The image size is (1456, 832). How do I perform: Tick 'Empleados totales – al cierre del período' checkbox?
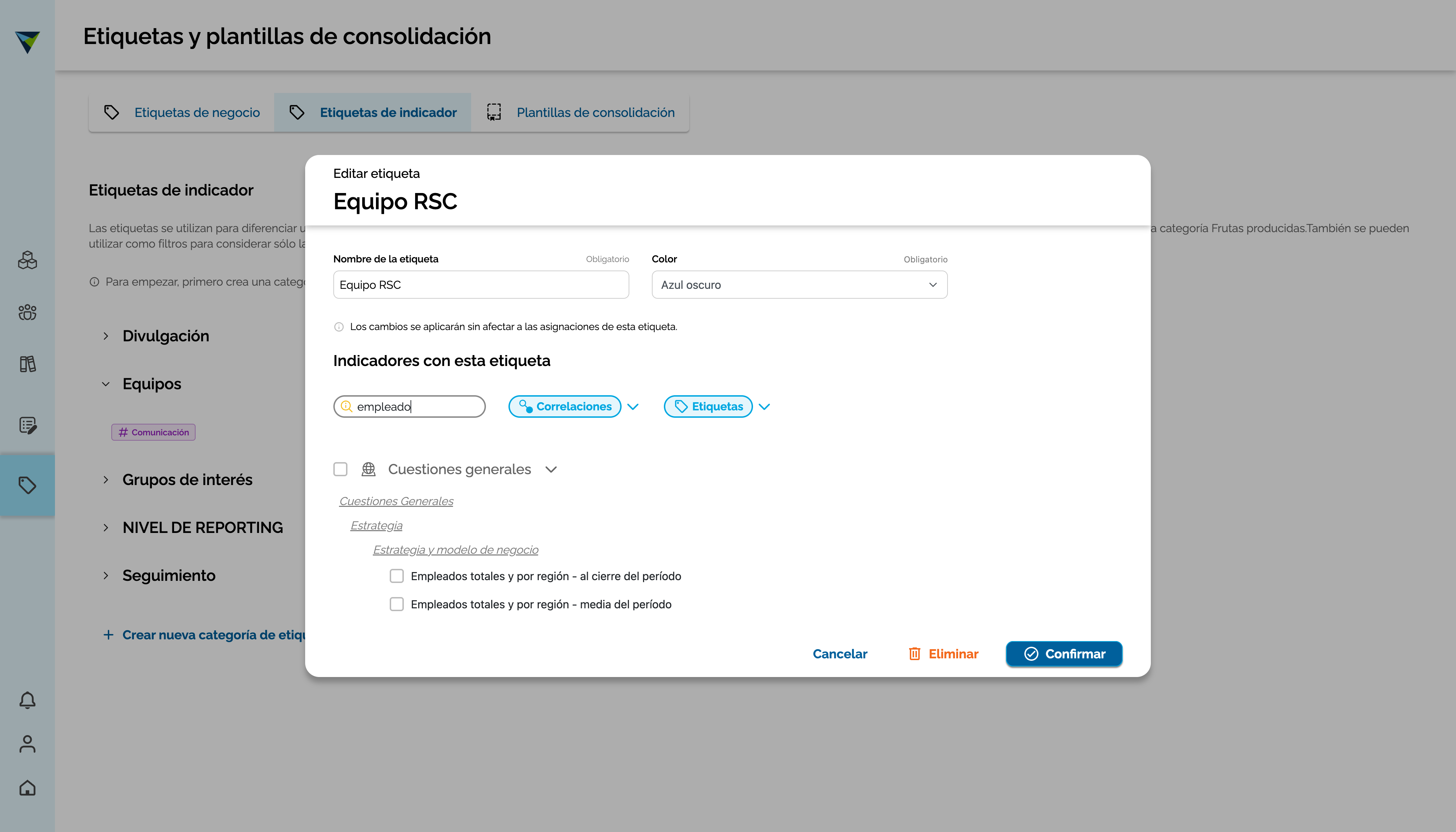[x=397, y=576]
